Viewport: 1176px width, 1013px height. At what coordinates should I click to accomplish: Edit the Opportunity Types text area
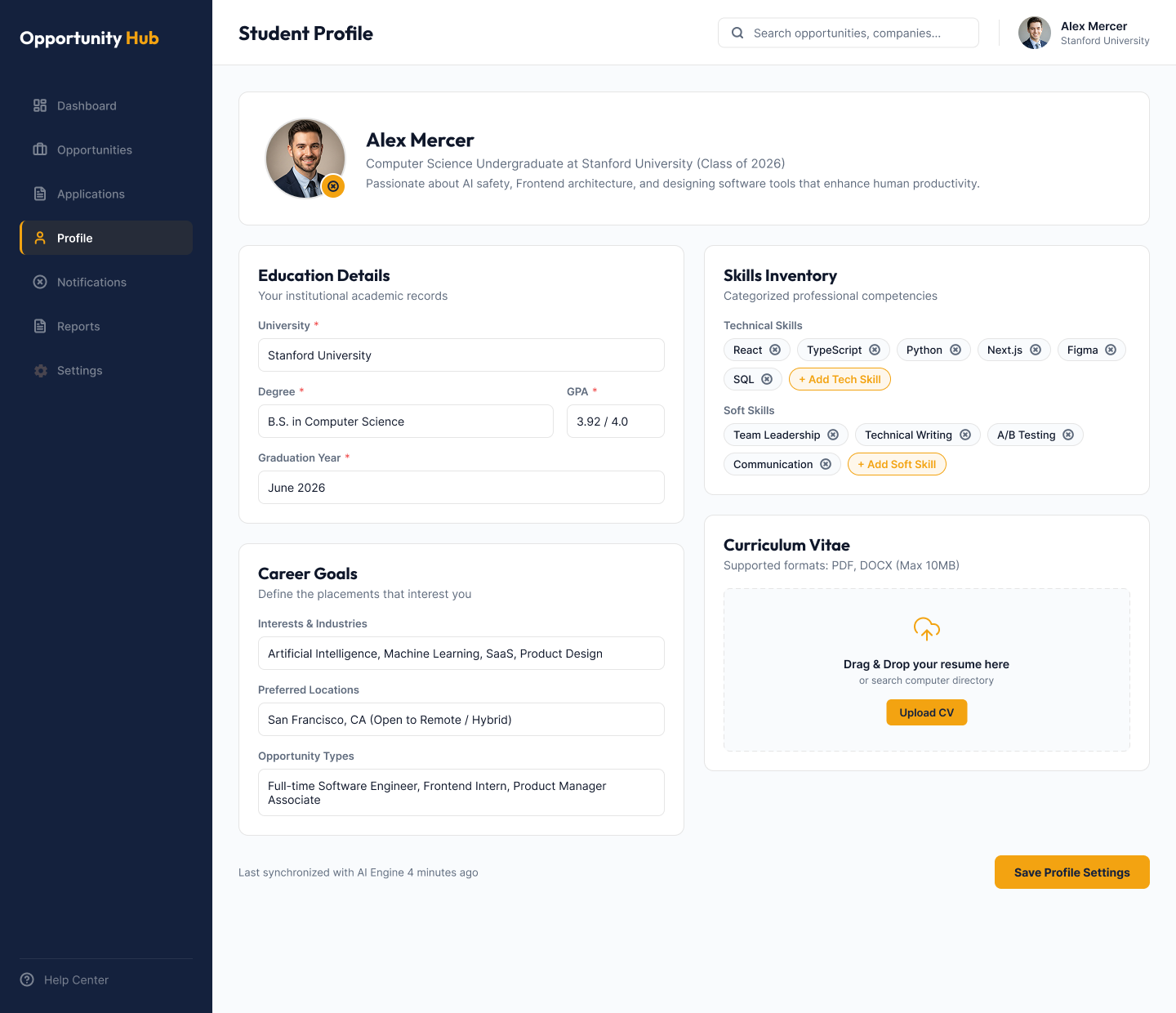coord(461,792)
